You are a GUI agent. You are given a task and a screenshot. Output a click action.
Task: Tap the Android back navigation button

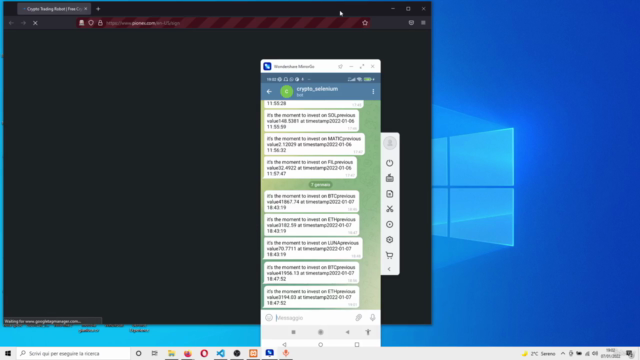pyautogui.click(x=284, y=344)
